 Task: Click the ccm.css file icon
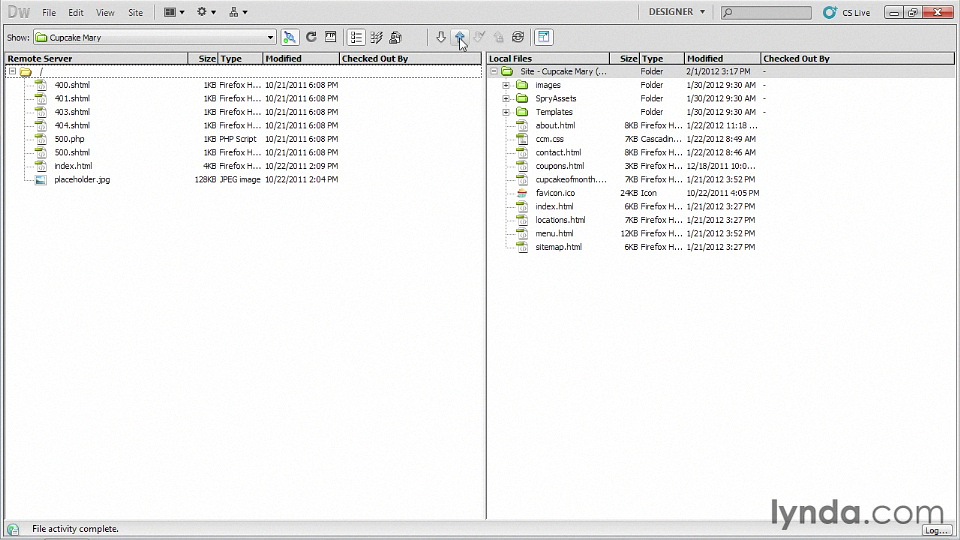522,139
